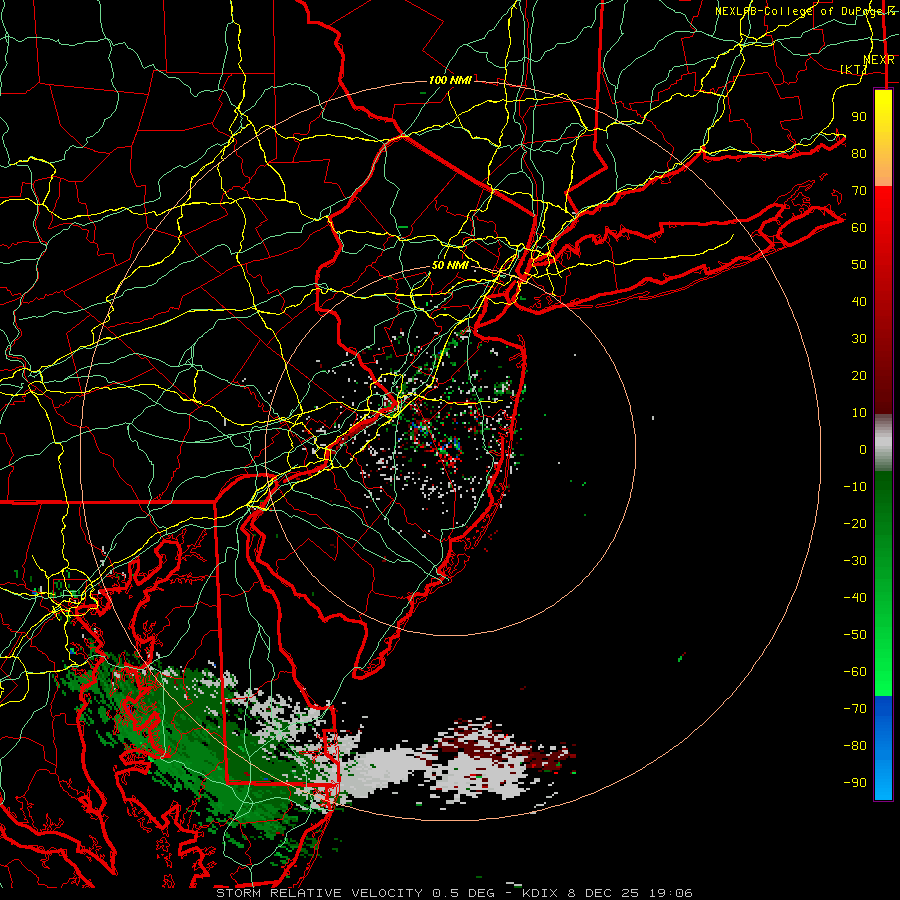Click the 90 value on the velocity scale

pyautogui.click(x=859, y=117)
